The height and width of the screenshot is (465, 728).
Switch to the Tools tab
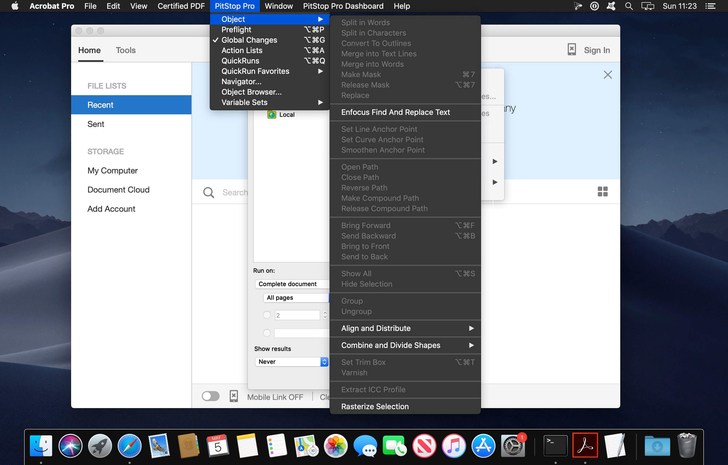coord(126,50)
